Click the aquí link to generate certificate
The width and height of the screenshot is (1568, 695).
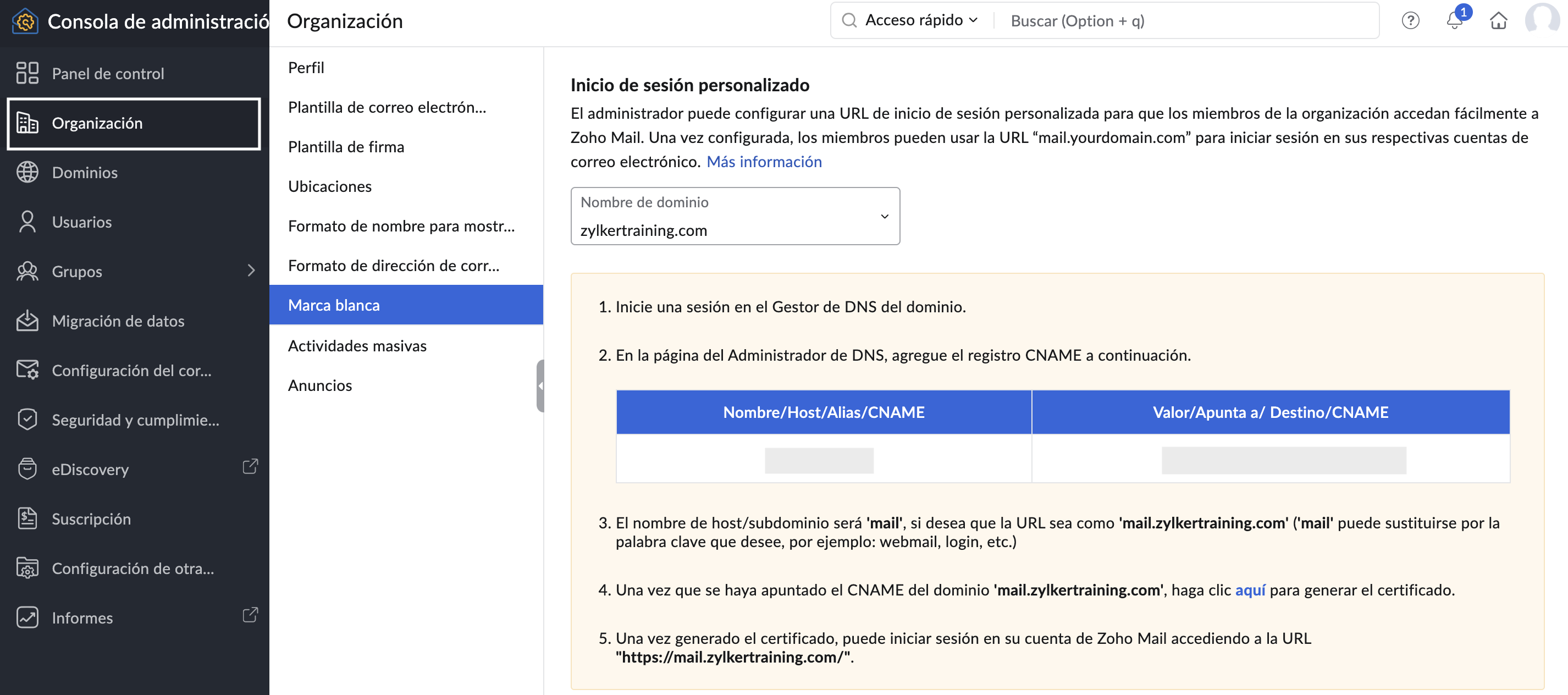[1250, 590]
